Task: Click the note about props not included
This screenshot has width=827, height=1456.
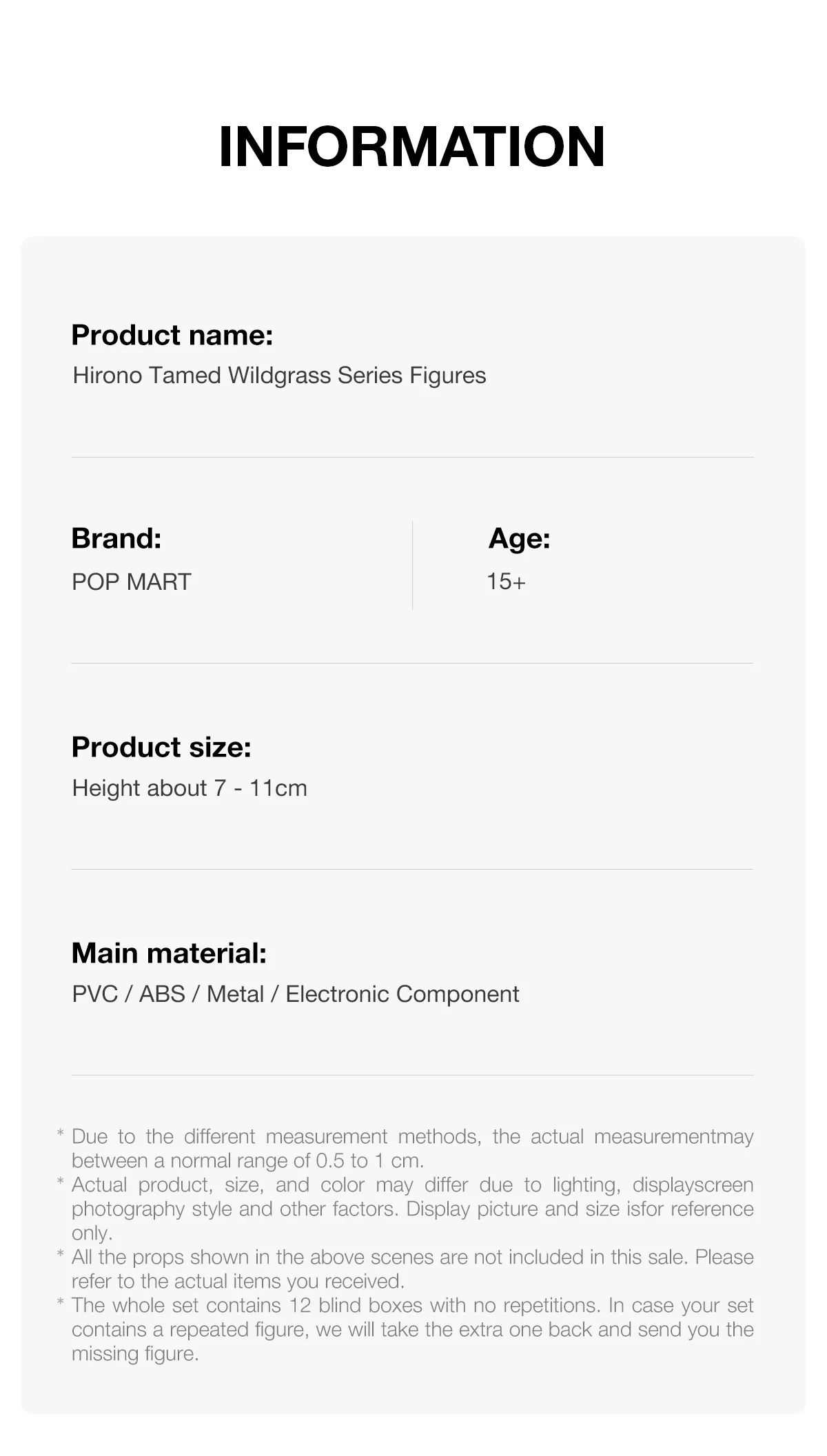Action: pos(412,1269)
